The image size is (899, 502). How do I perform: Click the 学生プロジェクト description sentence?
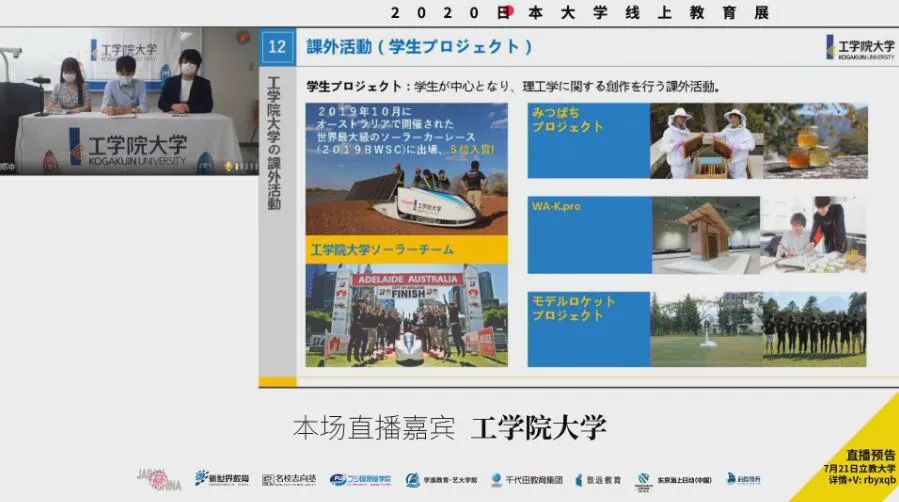(513, 87)
